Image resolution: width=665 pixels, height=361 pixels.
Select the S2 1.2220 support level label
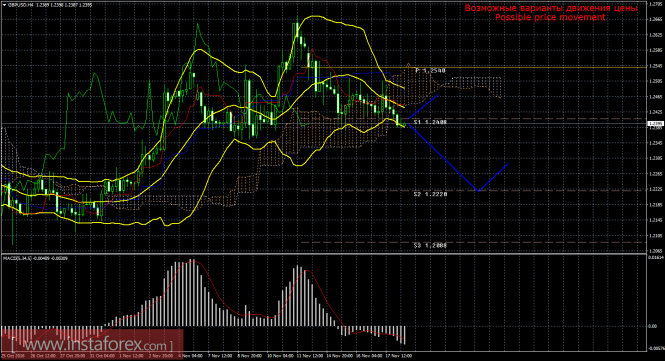[430, 194]
